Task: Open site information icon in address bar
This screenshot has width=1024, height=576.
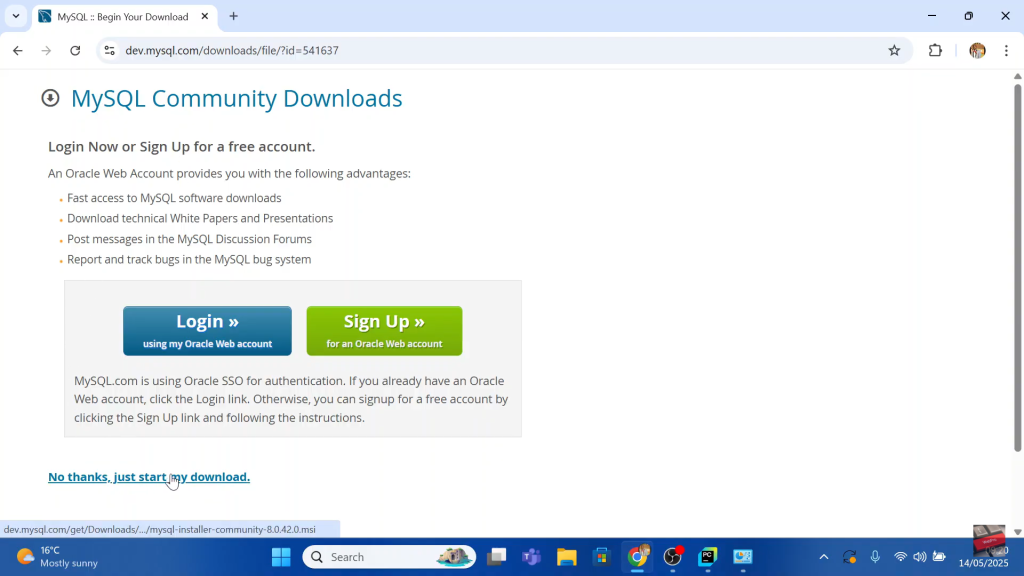Action: tap(110, 50)
